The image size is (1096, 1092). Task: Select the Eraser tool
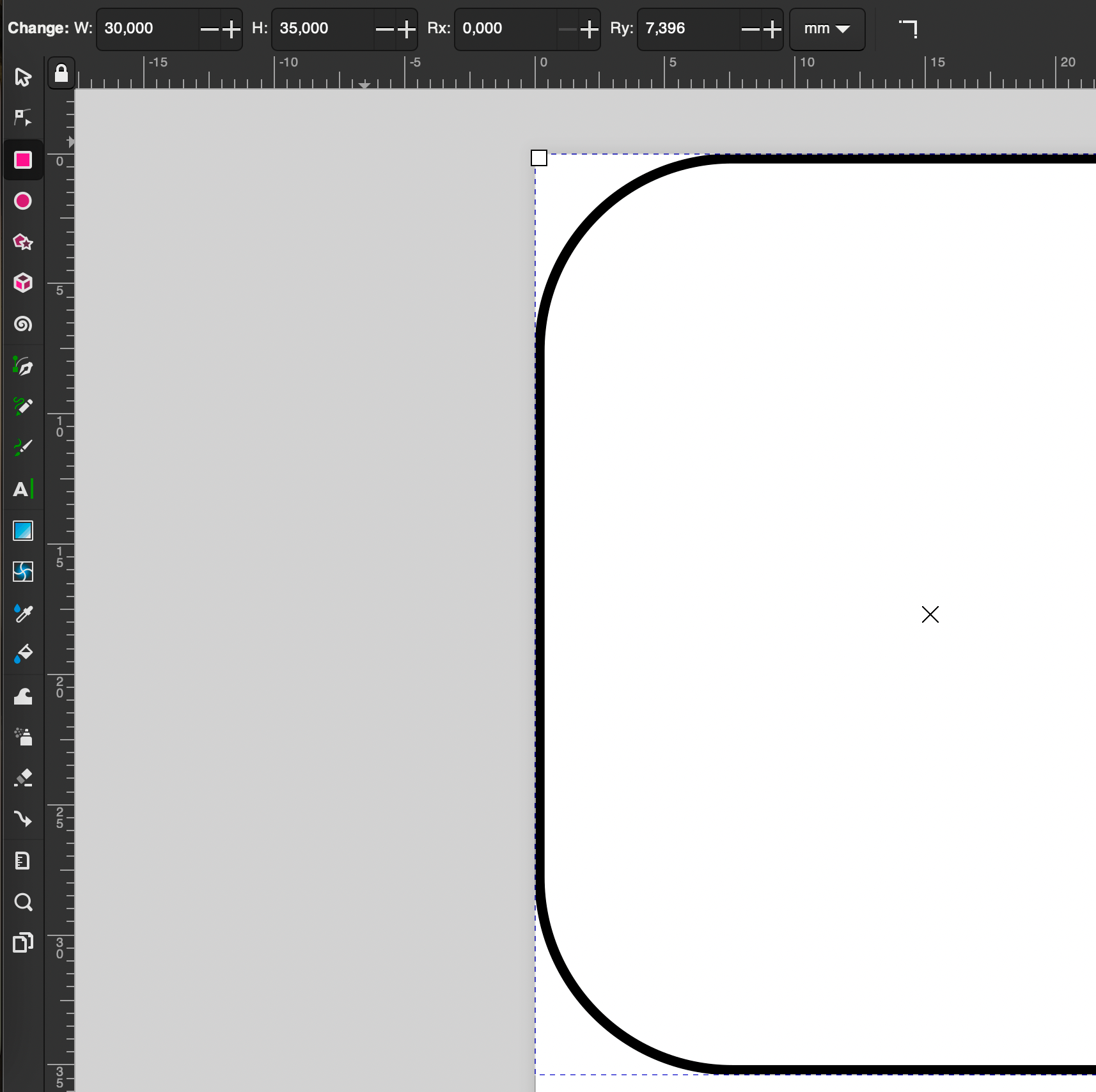tap(23, 778)
